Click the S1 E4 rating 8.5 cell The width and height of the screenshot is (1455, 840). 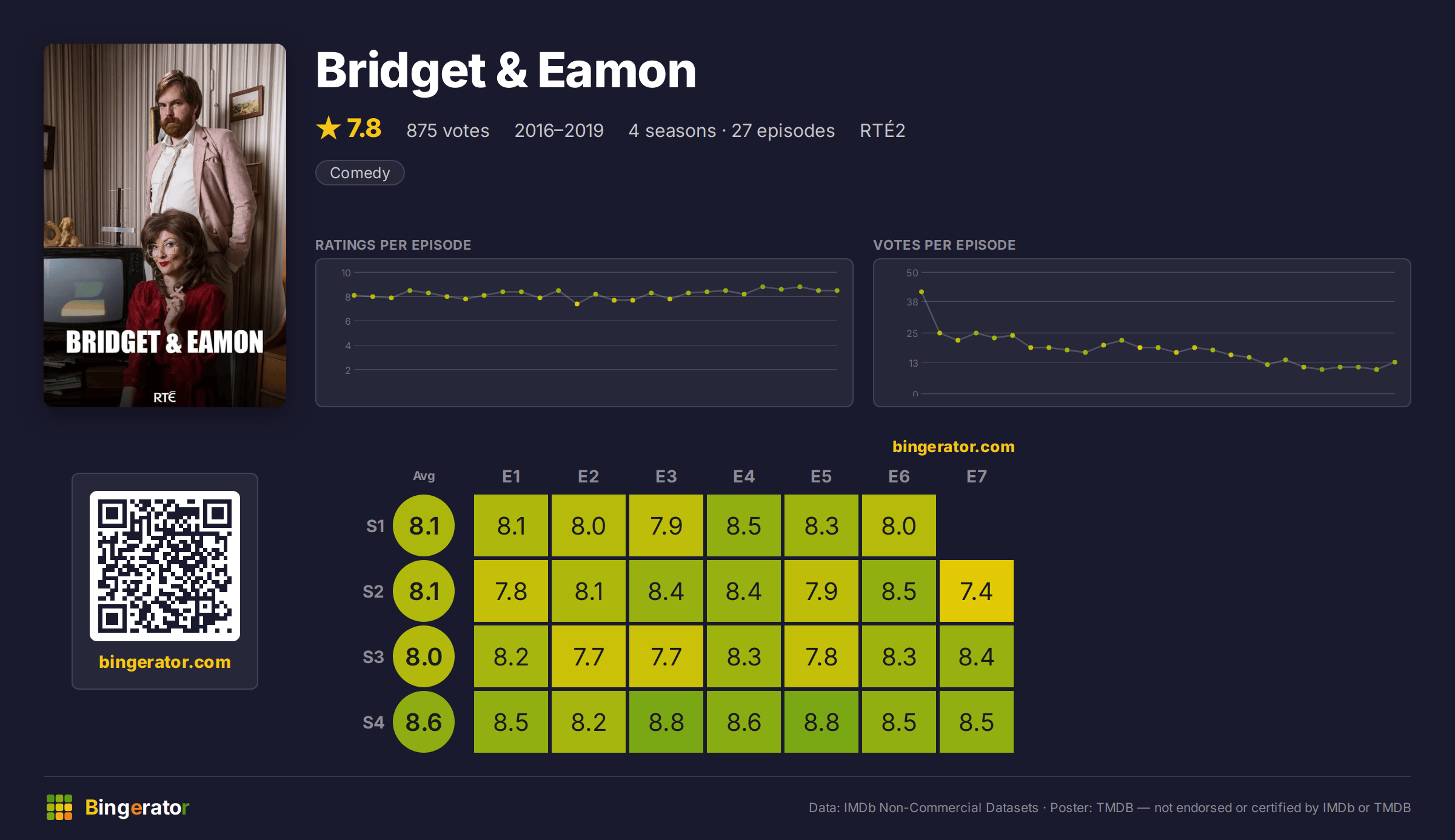(744, 525)
